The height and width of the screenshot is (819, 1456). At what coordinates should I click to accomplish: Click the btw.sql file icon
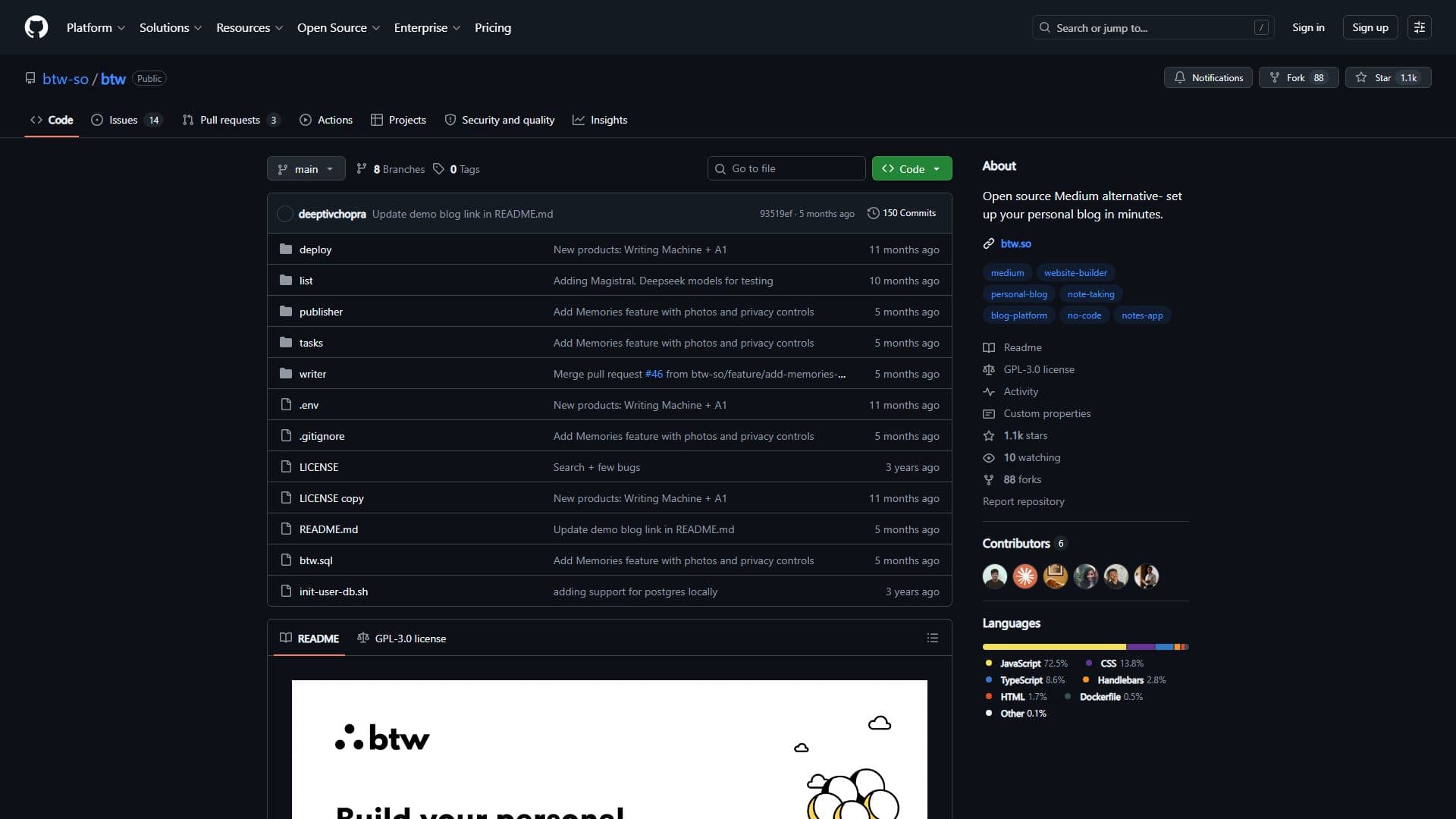click(286, 560)
